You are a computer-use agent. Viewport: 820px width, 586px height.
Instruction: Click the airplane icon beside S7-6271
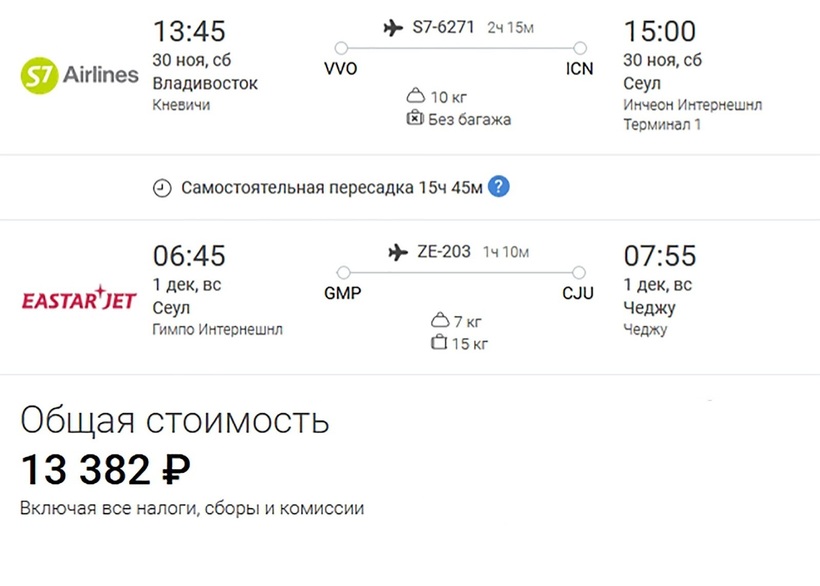click(x=393, y=28)
